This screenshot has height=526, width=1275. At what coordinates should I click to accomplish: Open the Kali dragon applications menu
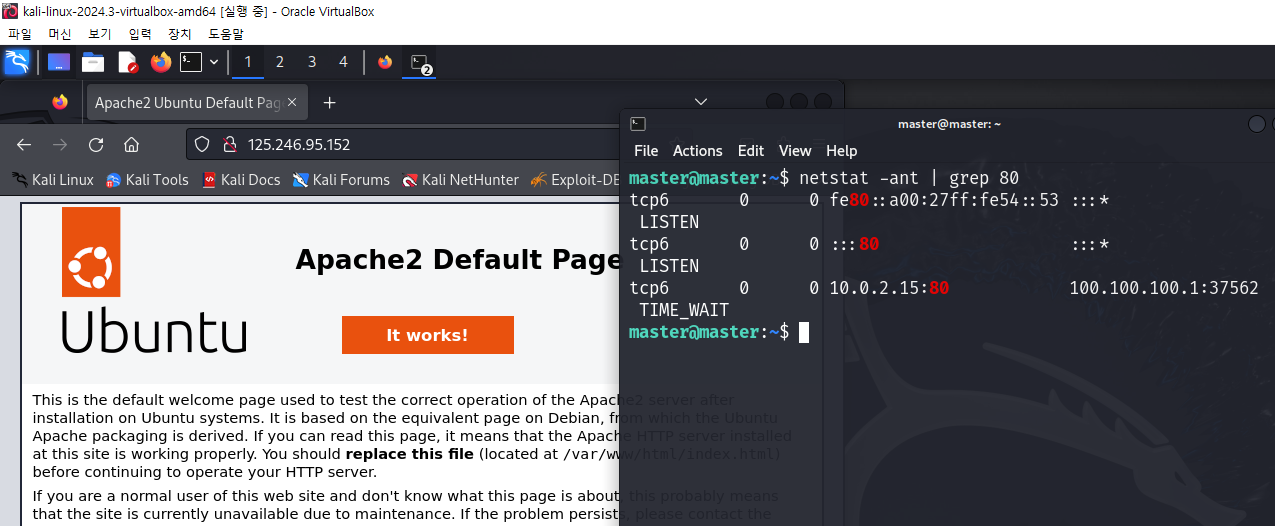pyautogui.click(x=16, y=62)
